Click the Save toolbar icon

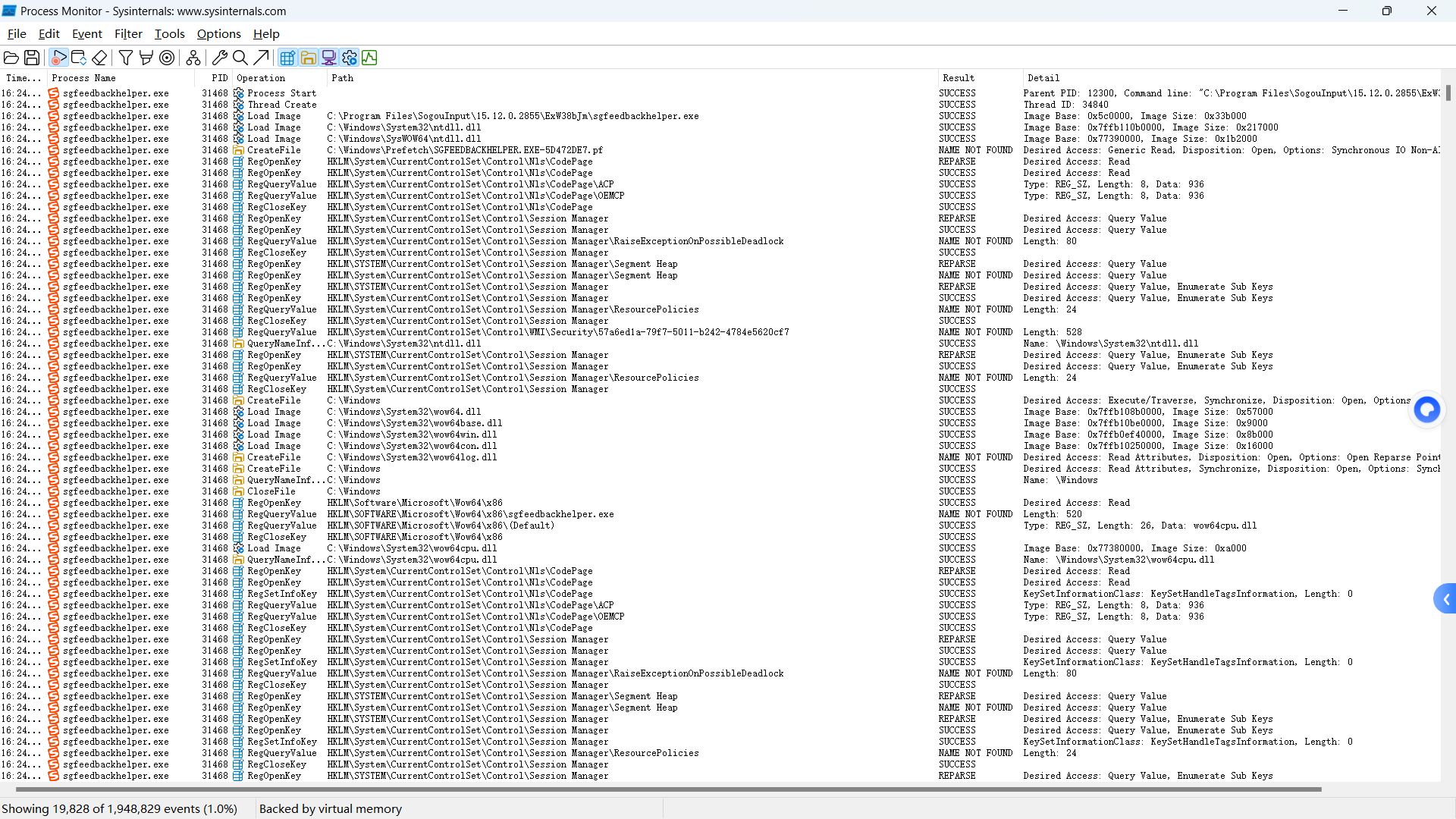pyautogui.click(x=32, y=58)
